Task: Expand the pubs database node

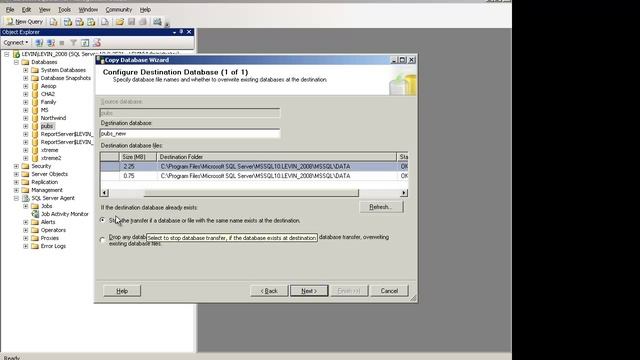Action: pyautogui.click(x=26, y=126)
